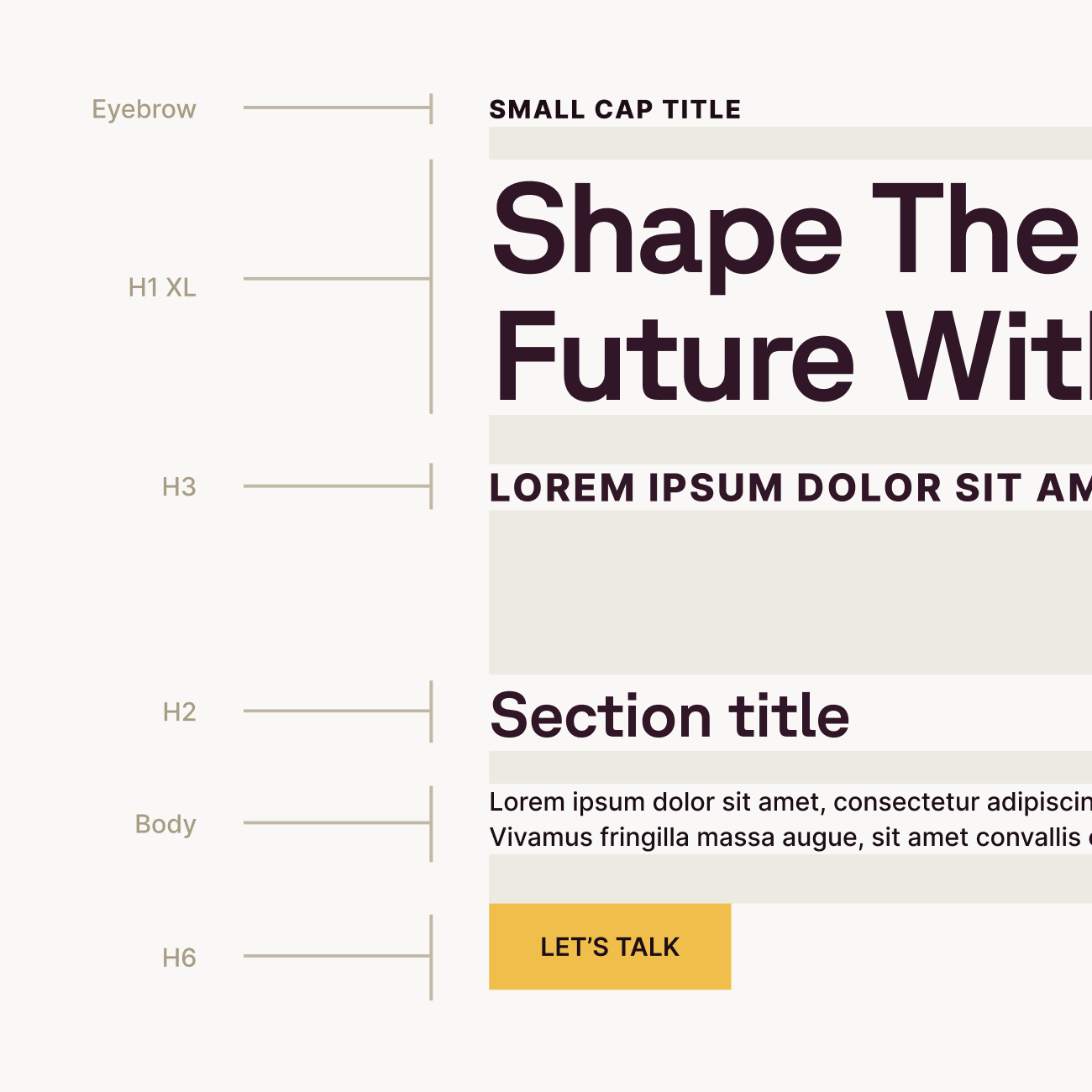Click the "Section title" heading

tap(669, 716)
